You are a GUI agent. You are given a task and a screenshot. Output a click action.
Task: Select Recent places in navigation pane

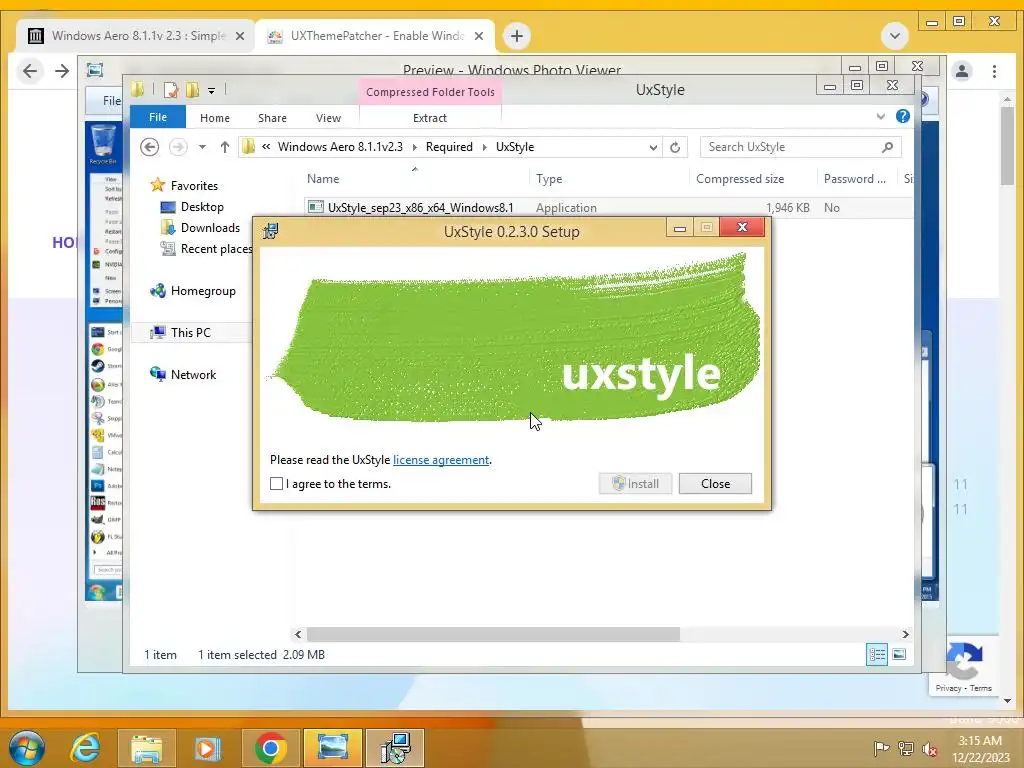(206, 249)
